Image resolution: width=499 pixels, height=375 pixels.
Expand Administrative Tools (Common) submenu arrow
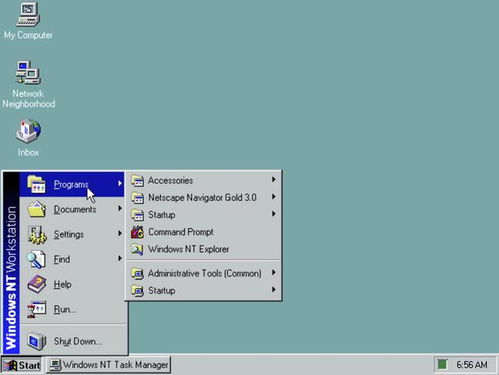click(x=273, y=272)
